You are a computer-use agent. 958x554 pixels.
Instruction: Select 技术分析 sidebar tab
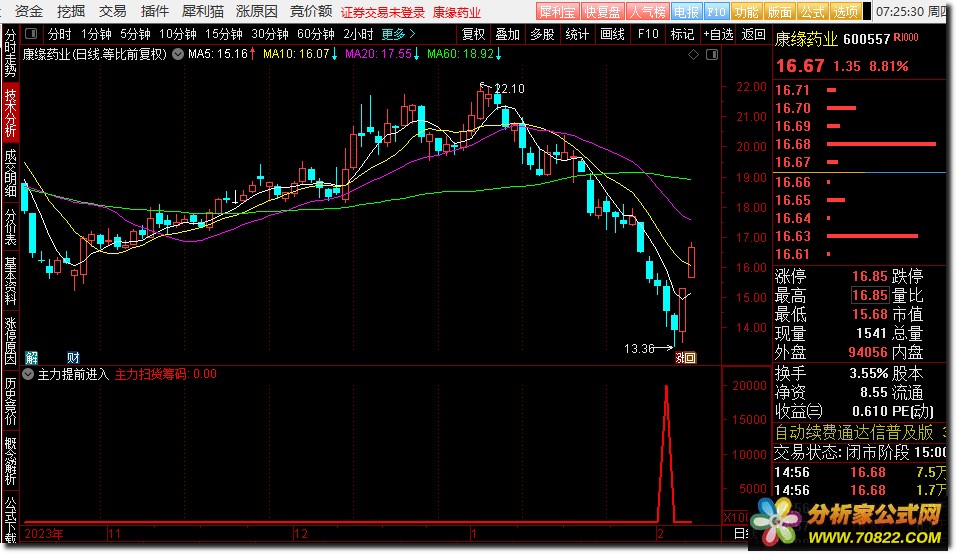(x=10, y=112)
